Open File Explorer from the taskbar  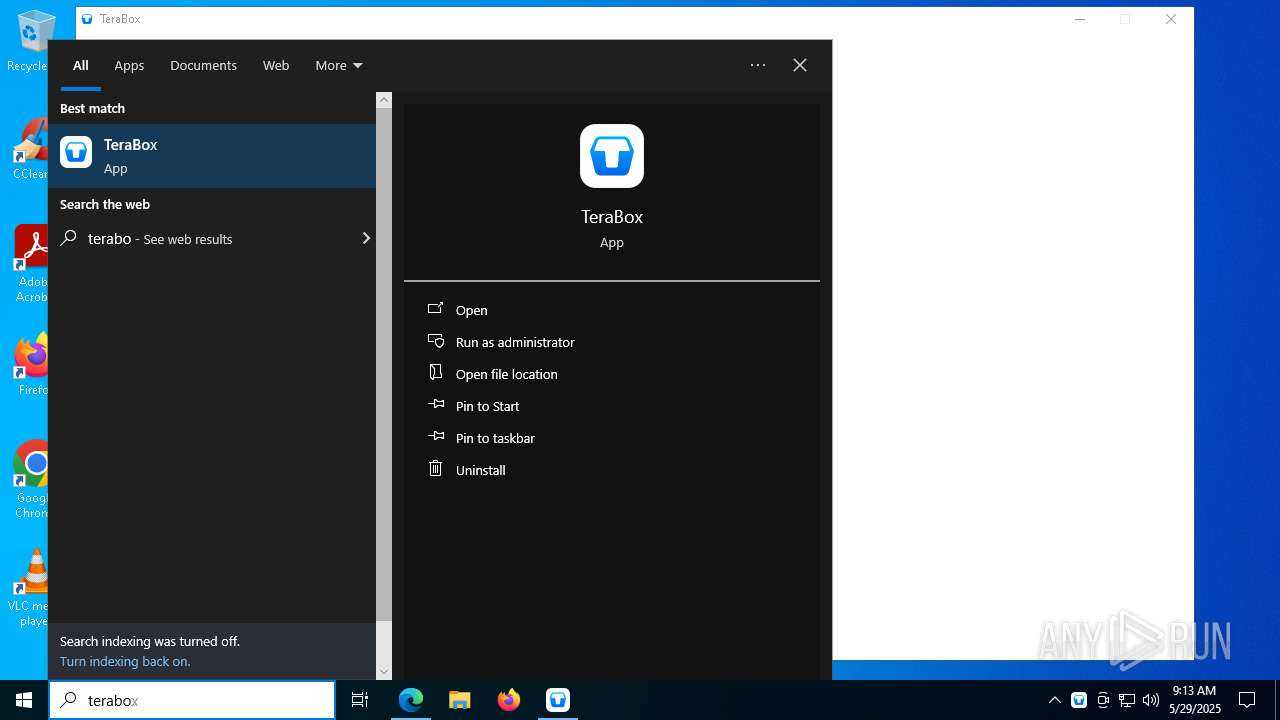(x=460, y=700)
